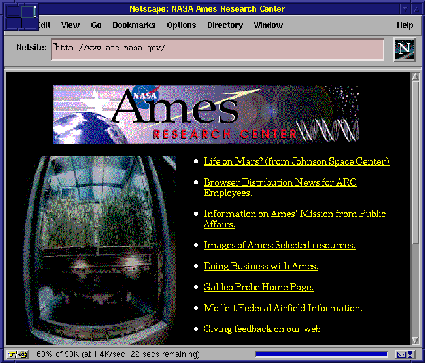Click the Netsite URL input field
Screen dimensions: 425x363
pos(217,50)
